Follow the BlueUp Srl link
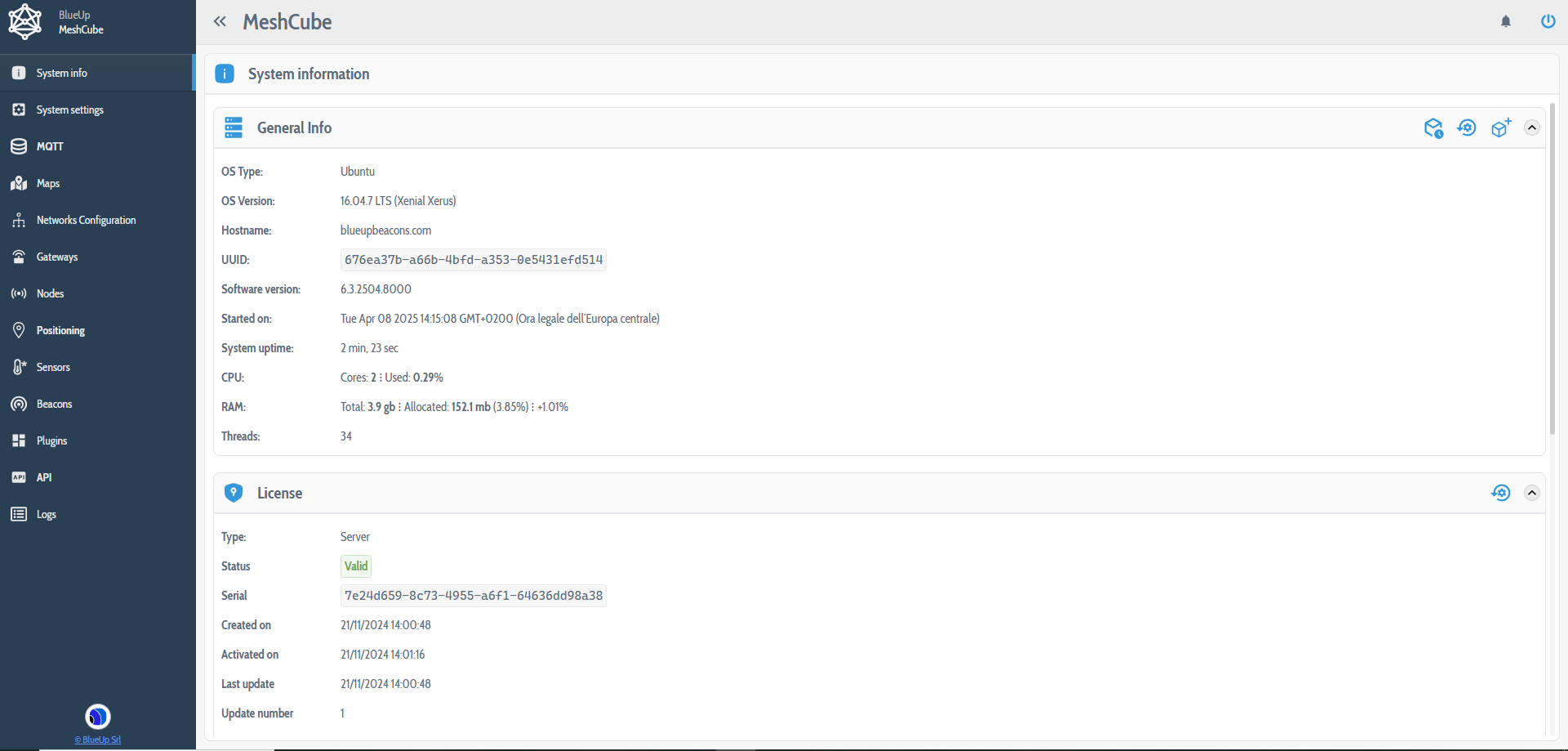Viewport: 1568px width, 751px height. (98, 740)
